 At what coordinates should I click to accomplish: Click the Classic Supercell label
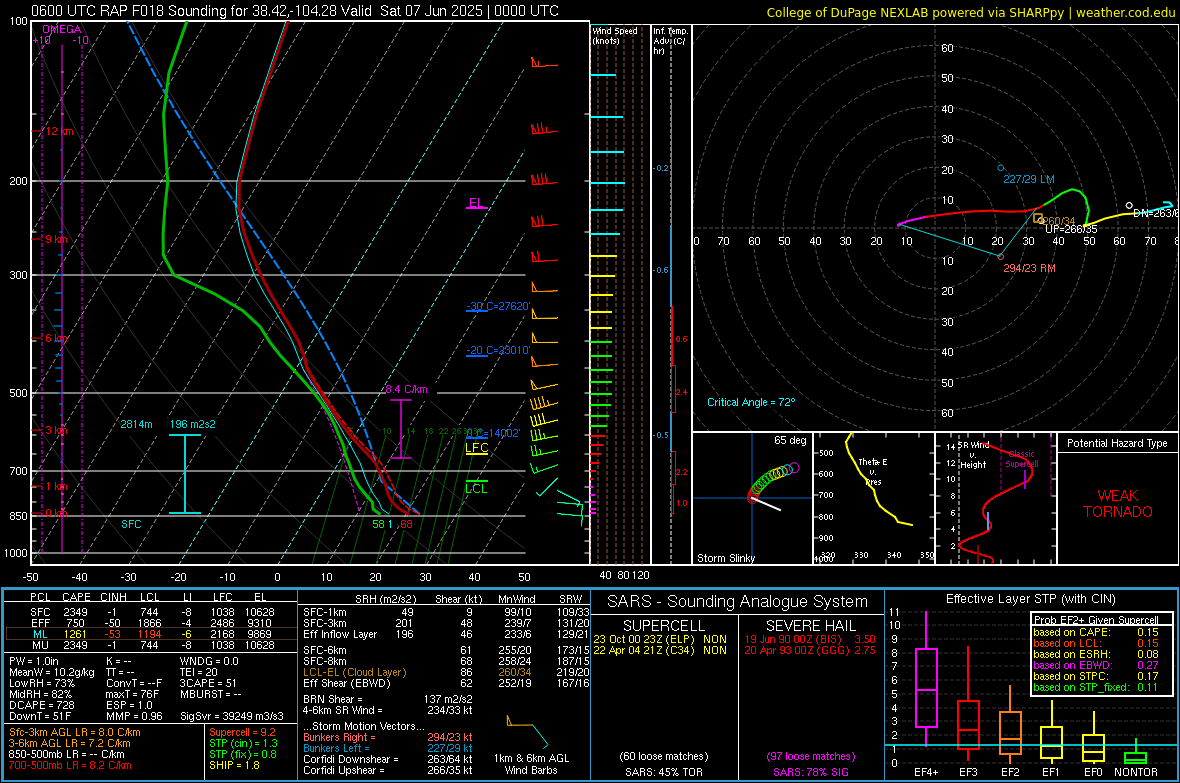pos(1021,459)
